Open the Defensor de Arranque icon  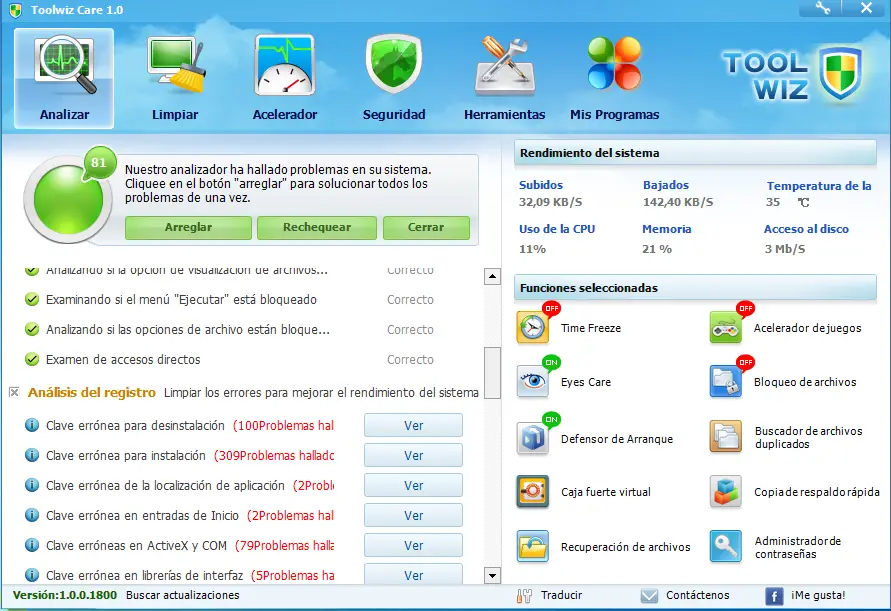point(532,438)
